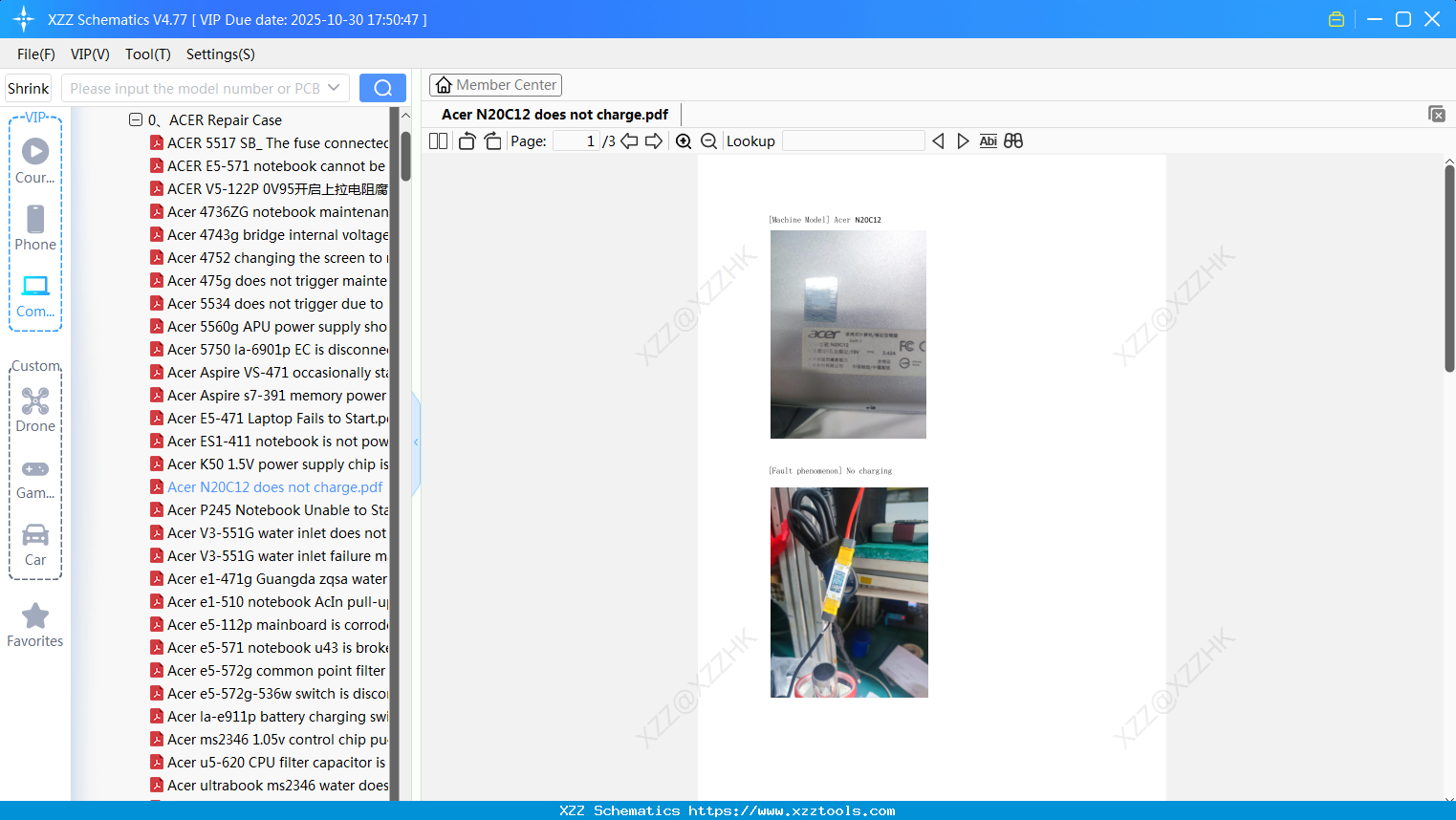Viewport: 1456px width, 820px height.
Task: Collapse the ACER Repair Case tree node
Action: tap(136, 119)
